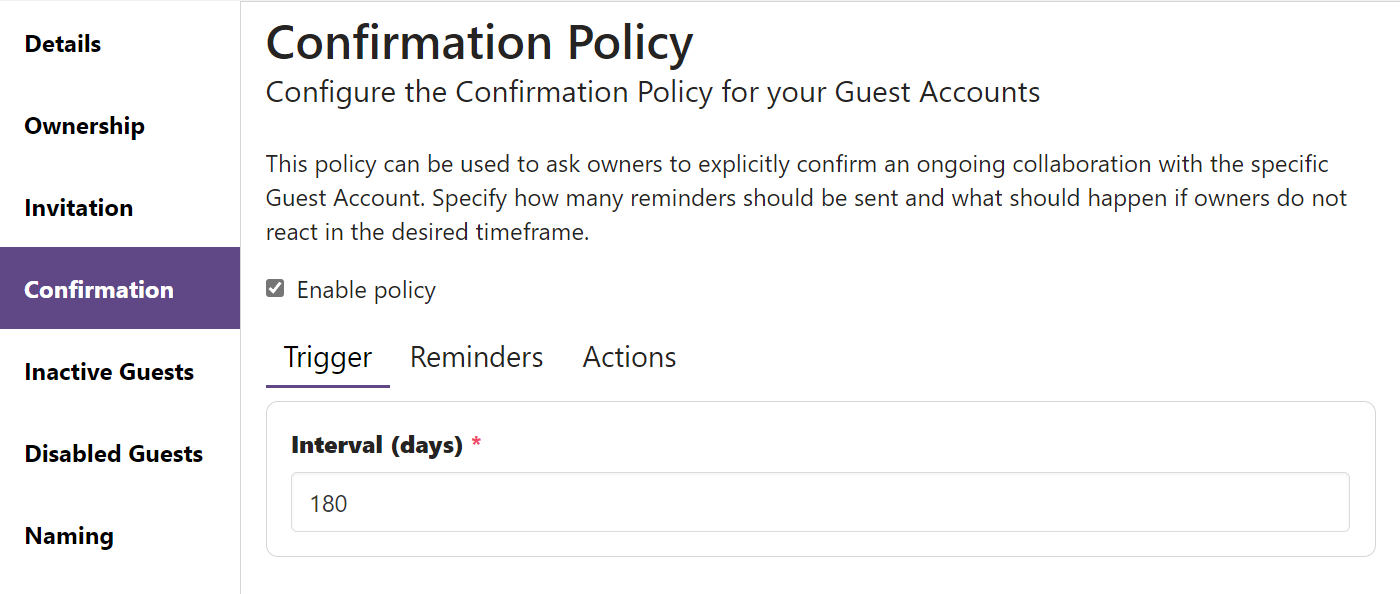Open the Invitation settings section
Viewport: 1400px width, 594px height.
click(x=79, y=208)
